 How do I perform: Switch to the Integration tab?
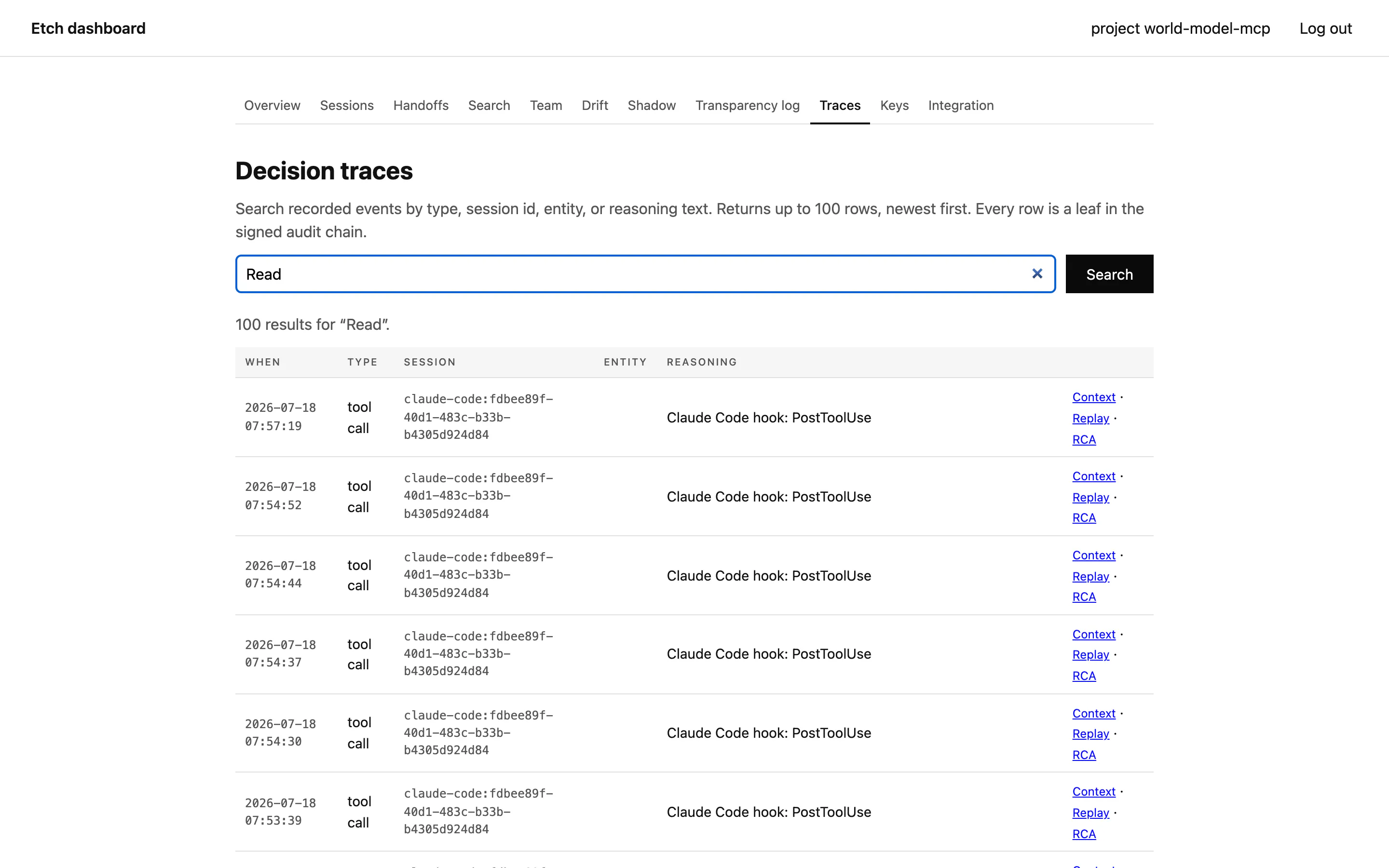(x=961, y=106)
